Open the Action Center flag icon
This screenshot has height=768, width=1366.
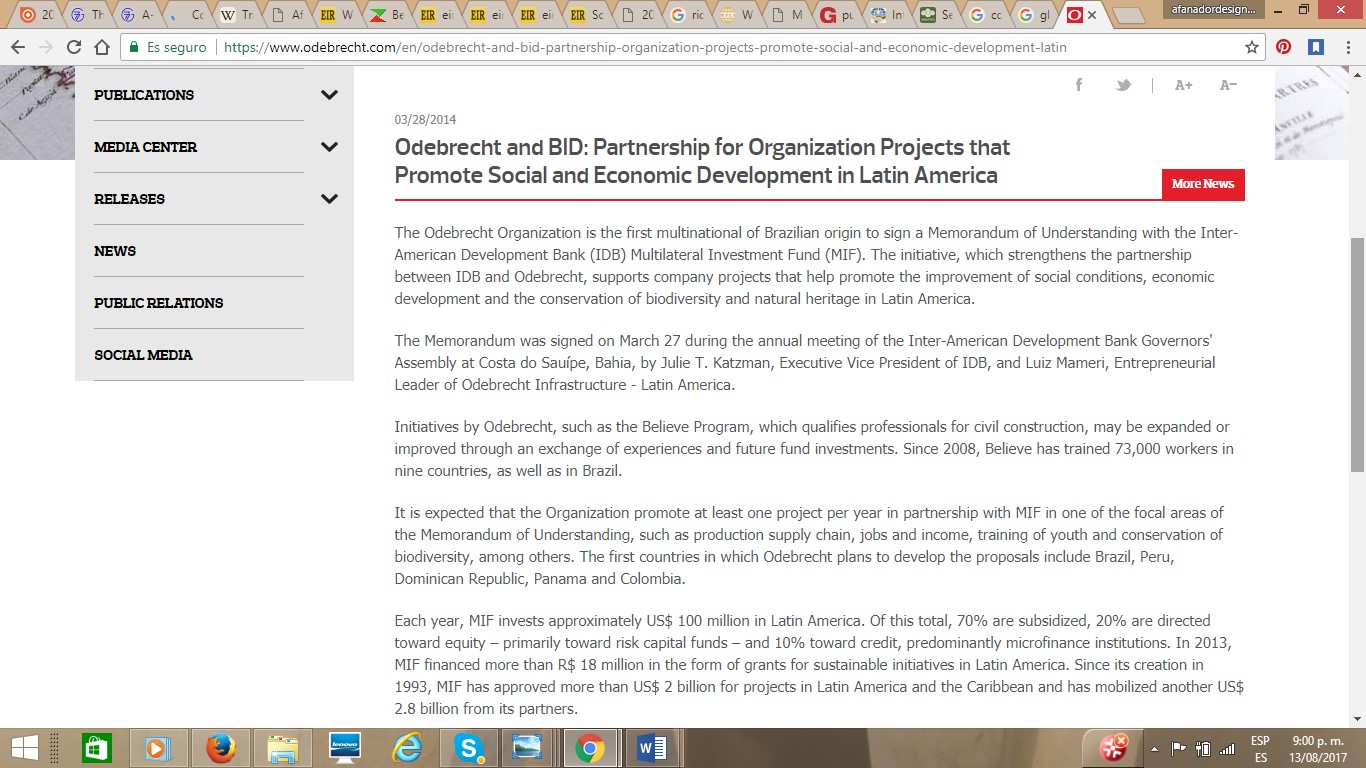click(x=1179, y=749)
